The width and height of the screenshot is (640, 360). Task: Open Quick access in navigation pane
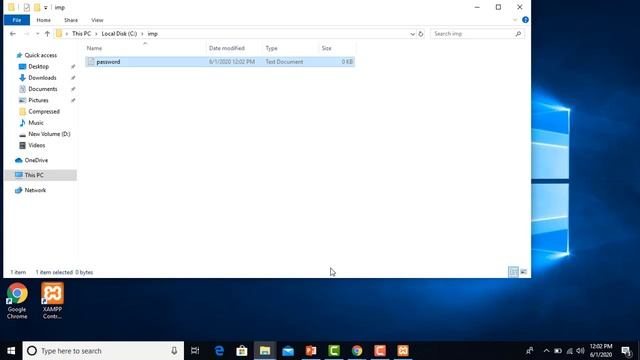coord(40,55)
